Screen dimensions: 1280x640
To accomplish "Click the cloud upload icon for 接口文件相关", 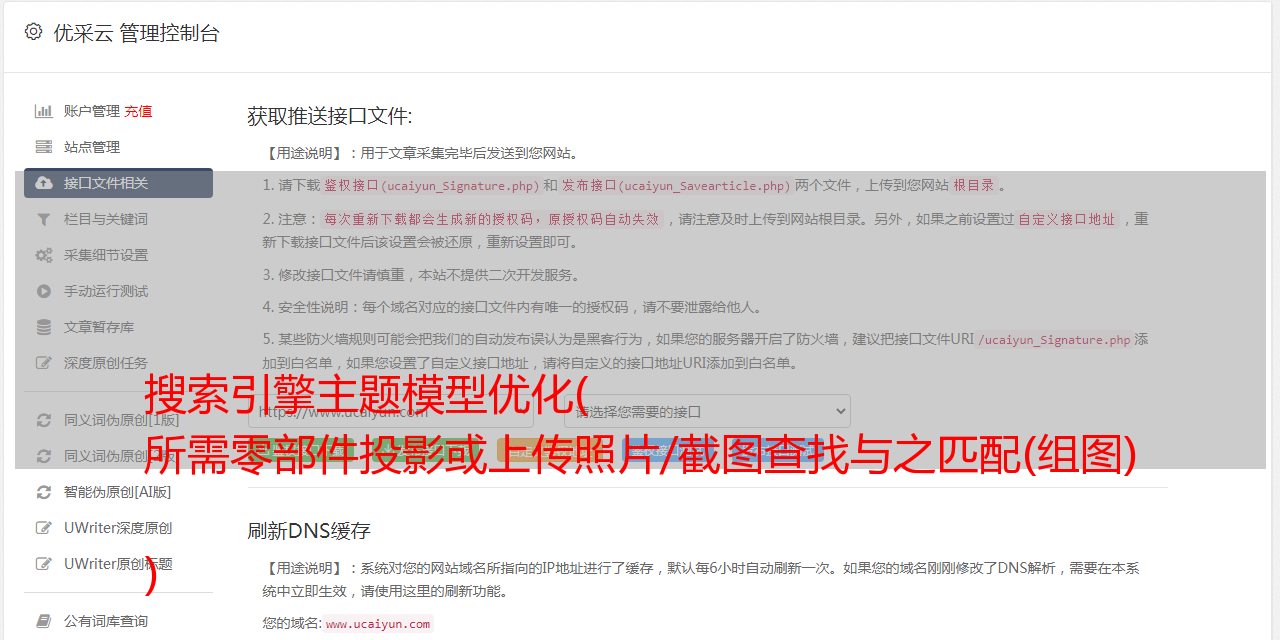I will pyautogui.click(x=44, y=183).
